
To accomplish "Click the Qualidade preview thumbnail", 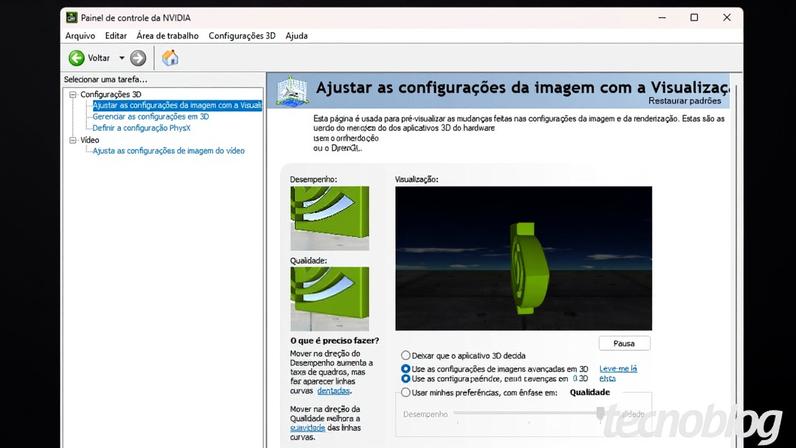I will pos(329,299).
